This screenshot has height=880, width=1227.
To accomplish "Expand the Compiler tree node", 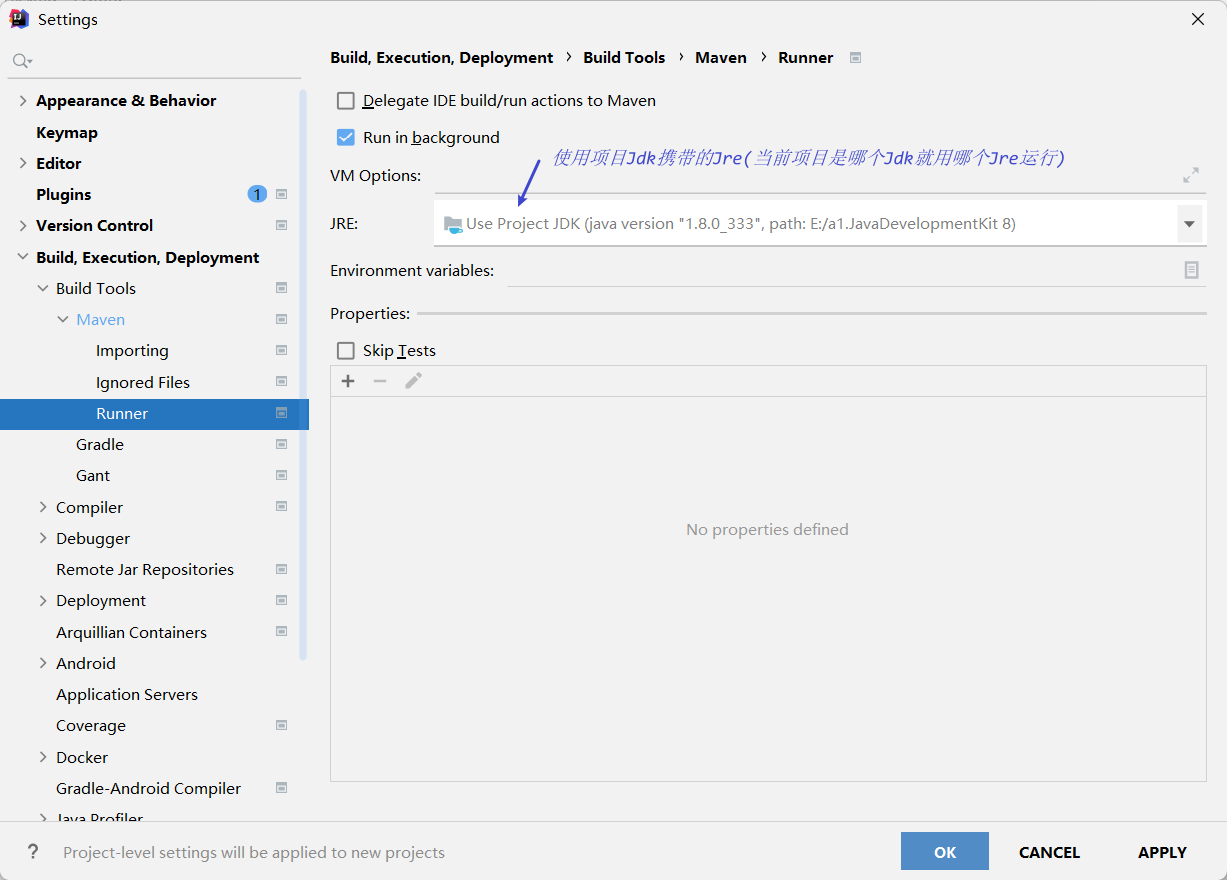I will [x=43, y=507].
